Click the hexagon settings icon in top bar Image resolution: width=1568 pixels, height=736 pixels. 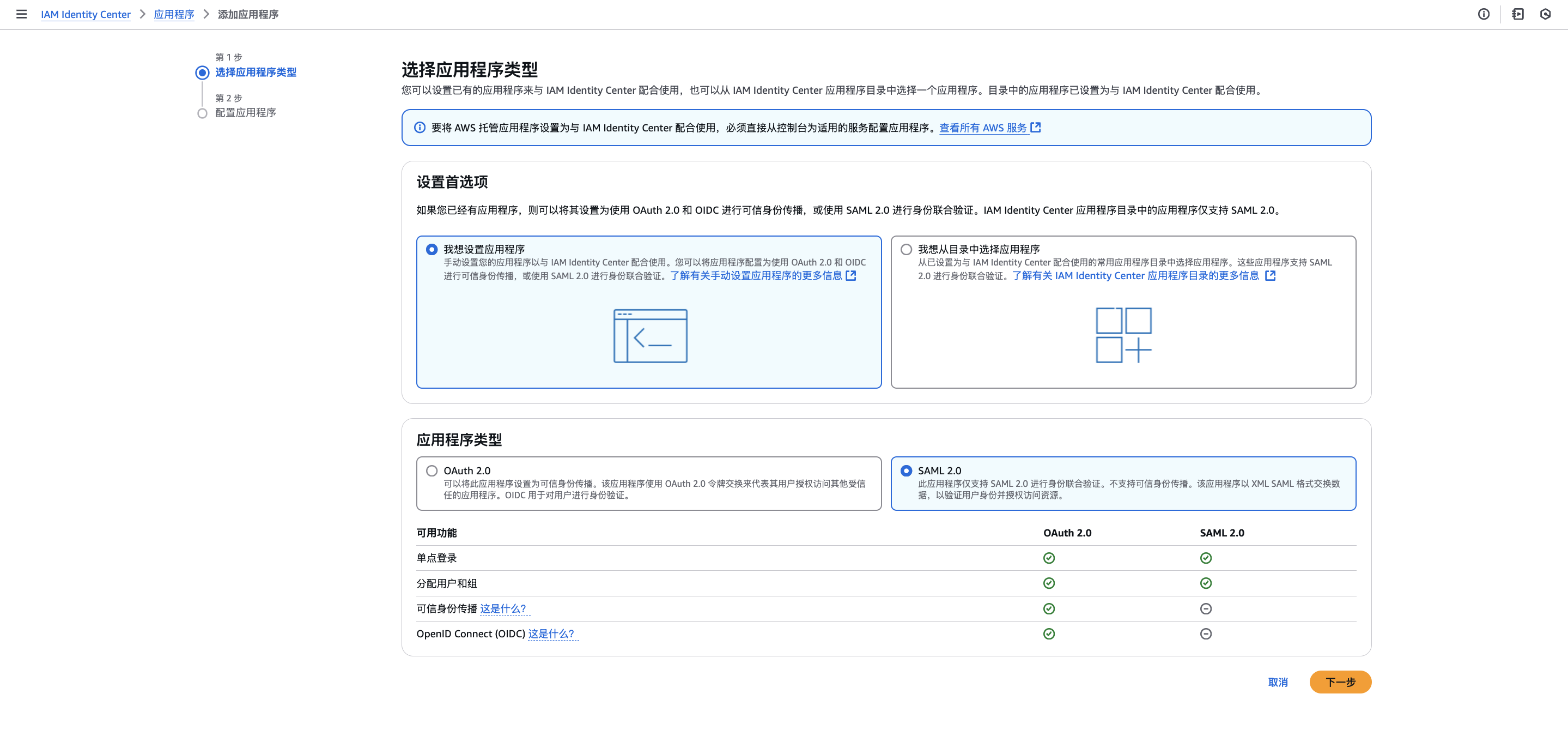pos(1546,14)
